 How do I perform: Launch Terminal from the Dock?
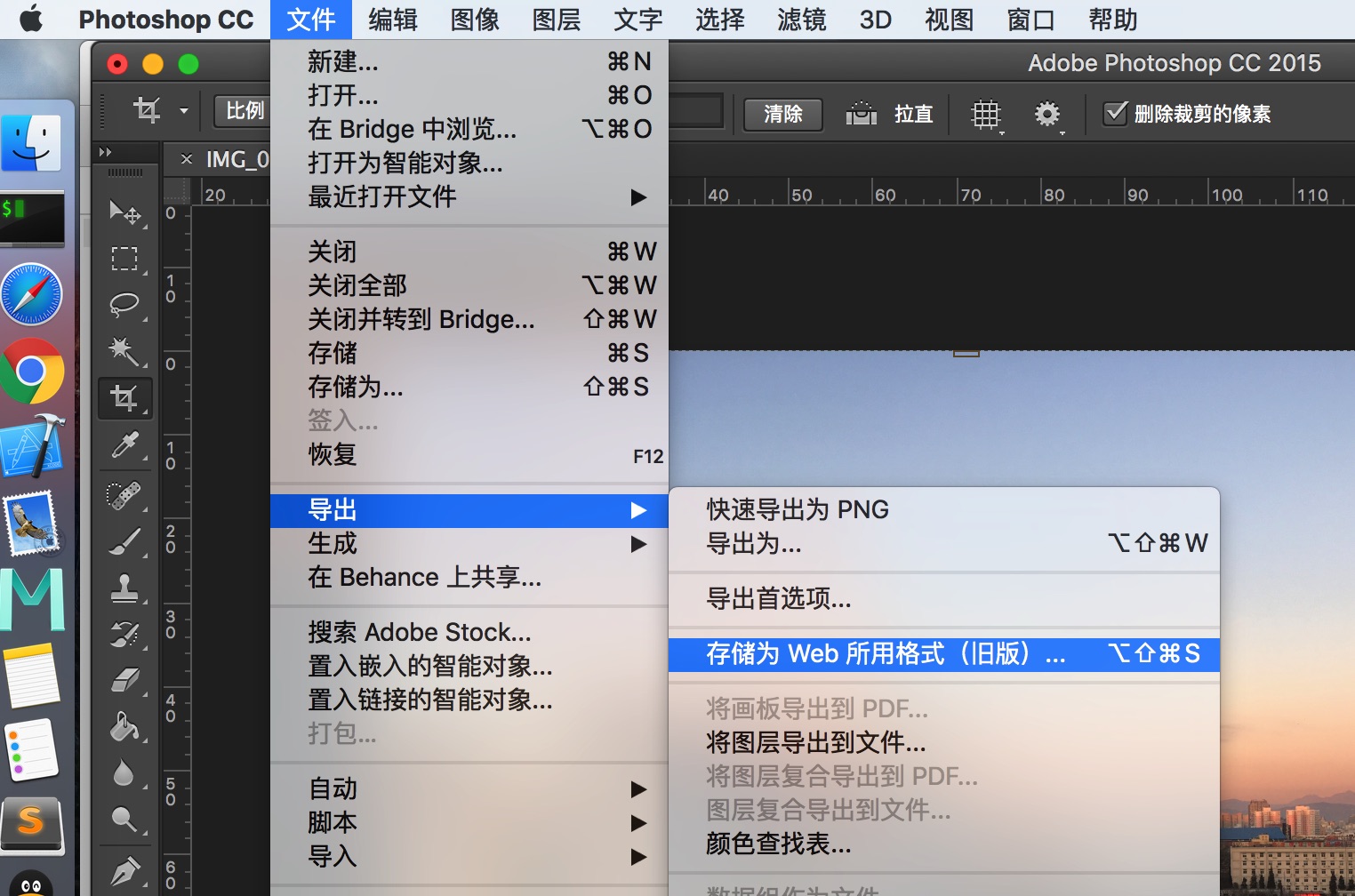tap(32, 218)
